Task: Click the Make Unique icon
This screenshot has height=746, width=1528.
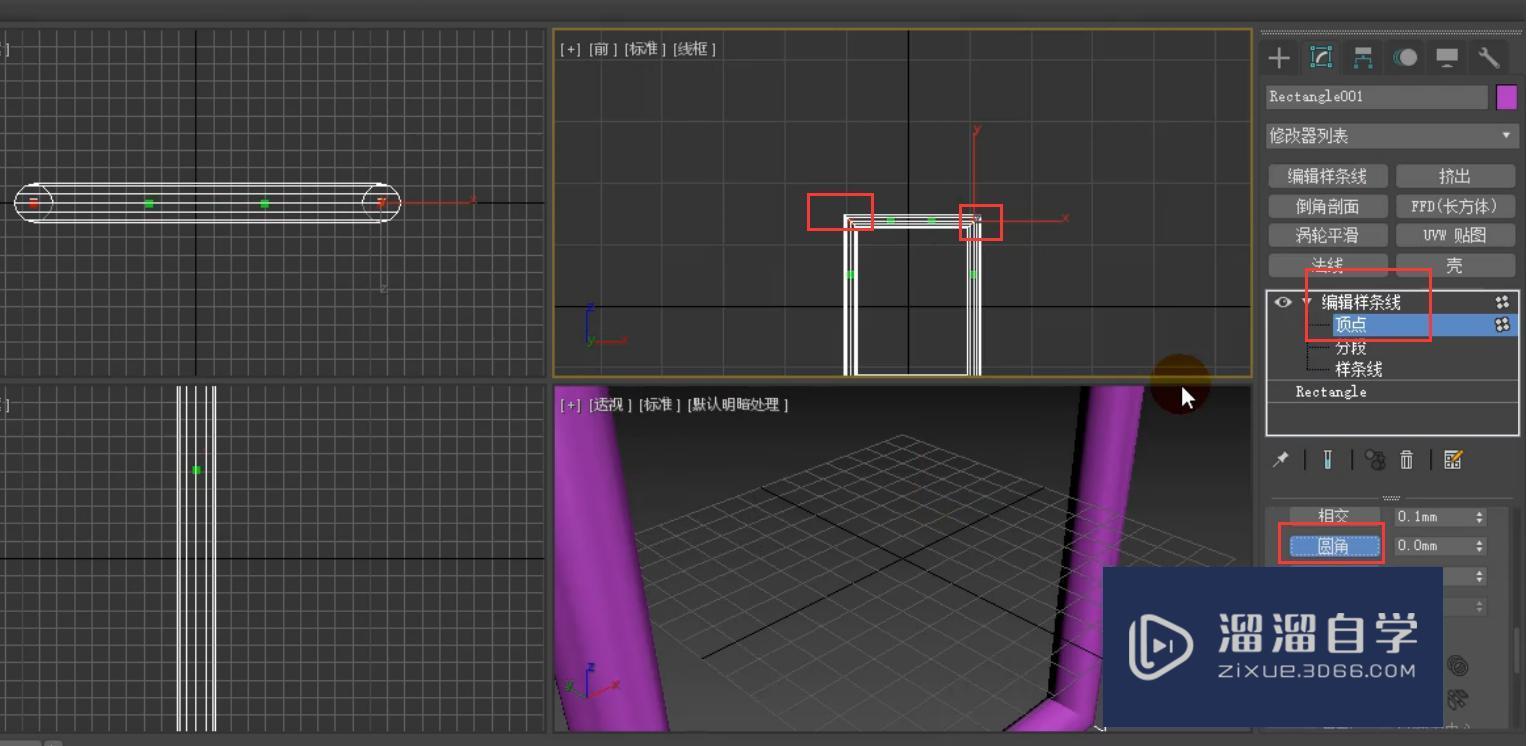Action: pyautogui.click(x=1375, y=460)
